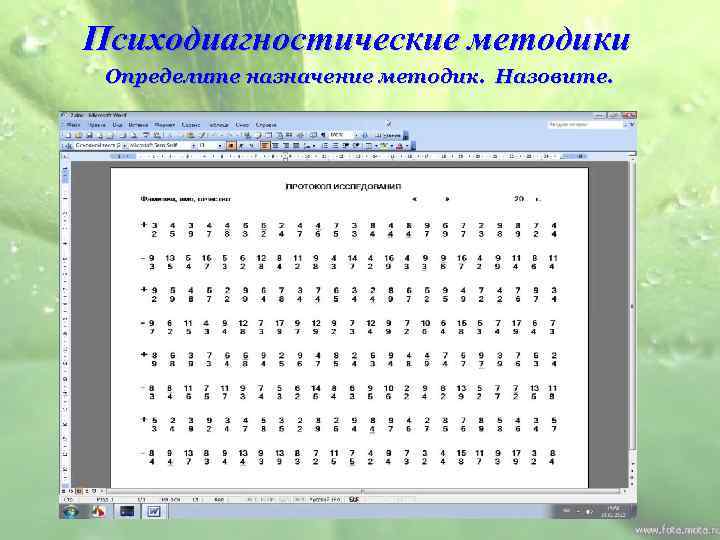Viewport: 720px width, 540px height.
Task: Toggle Italic formatting
Action: click(242, 146)
